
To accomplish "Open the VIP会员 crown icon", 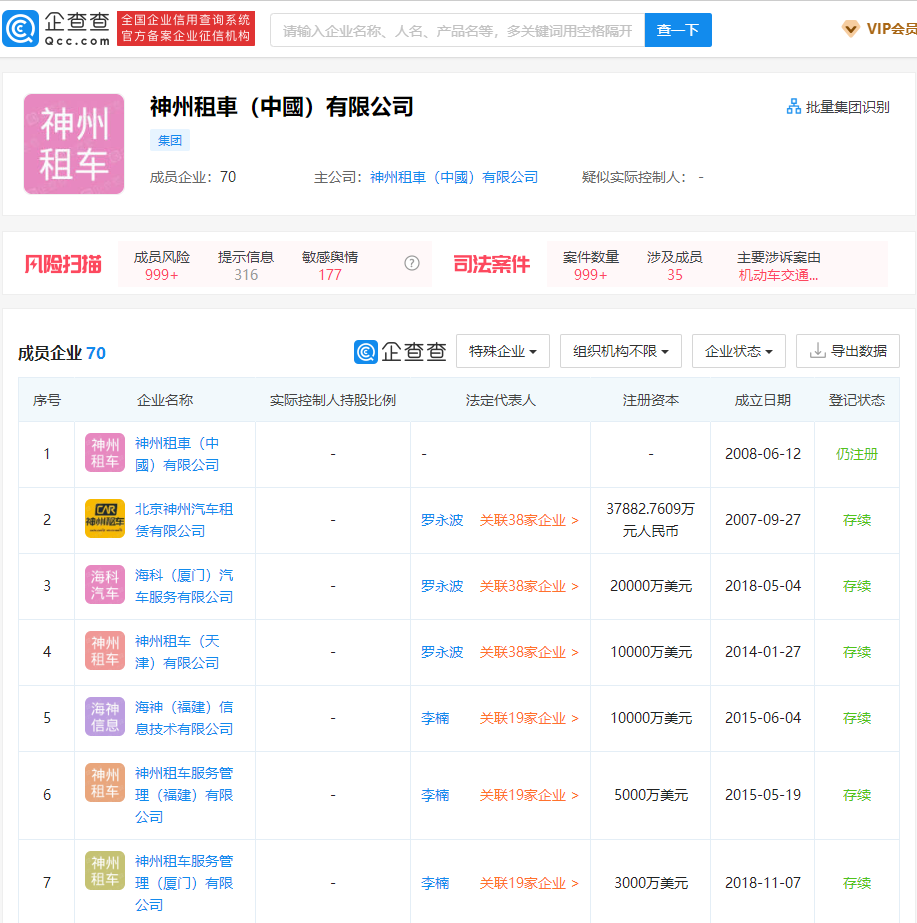I will pyautogui.click(x=850, y=28).
